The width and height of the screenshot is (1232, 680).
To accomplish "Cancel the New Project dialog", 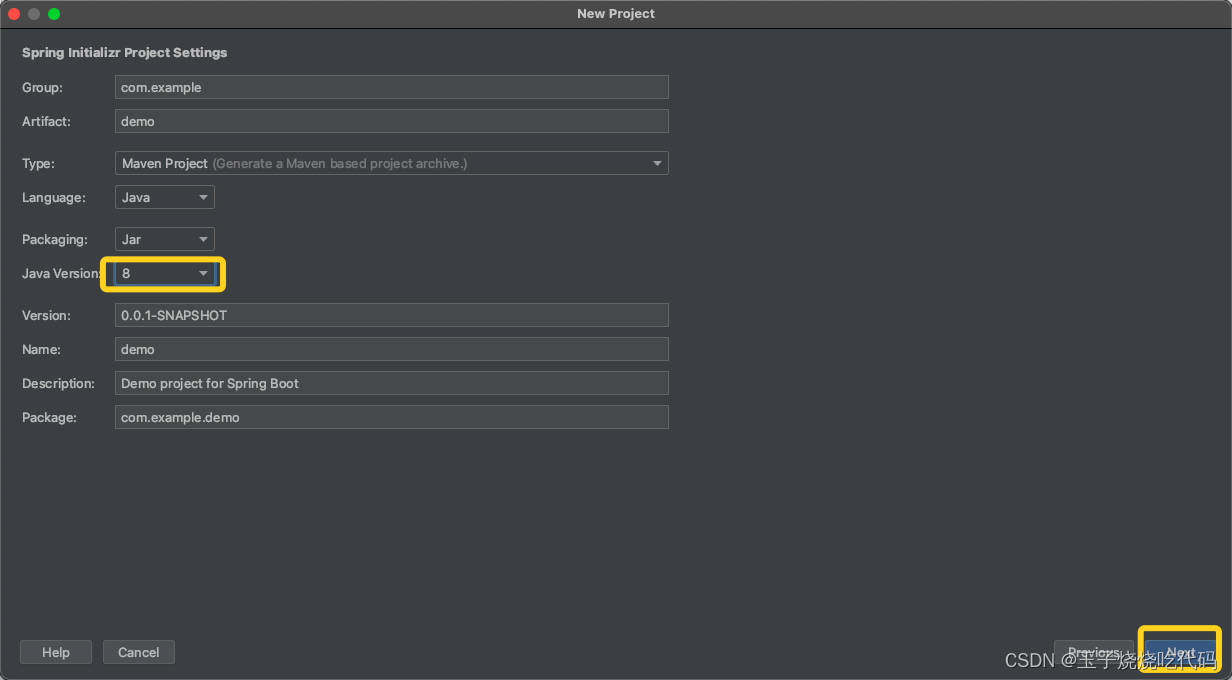I will pos(139,652).
